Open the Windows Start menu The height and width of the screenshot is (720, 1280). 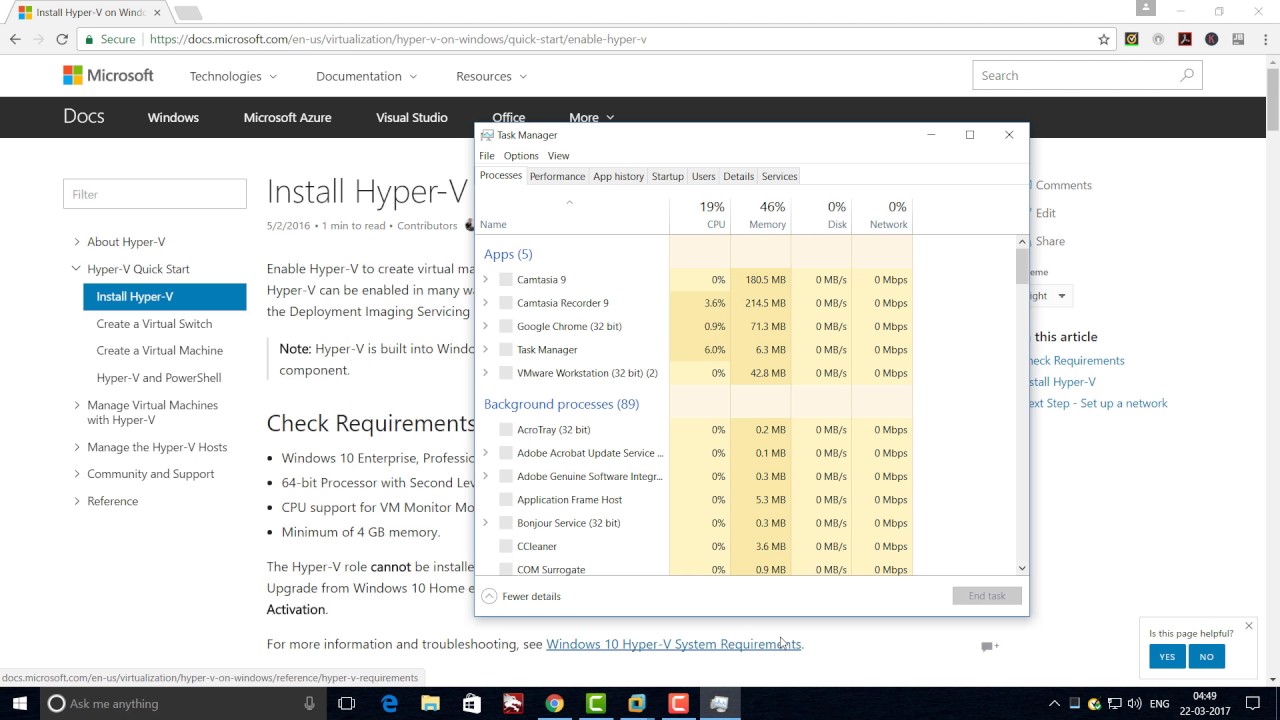click(x=19, y=703)
